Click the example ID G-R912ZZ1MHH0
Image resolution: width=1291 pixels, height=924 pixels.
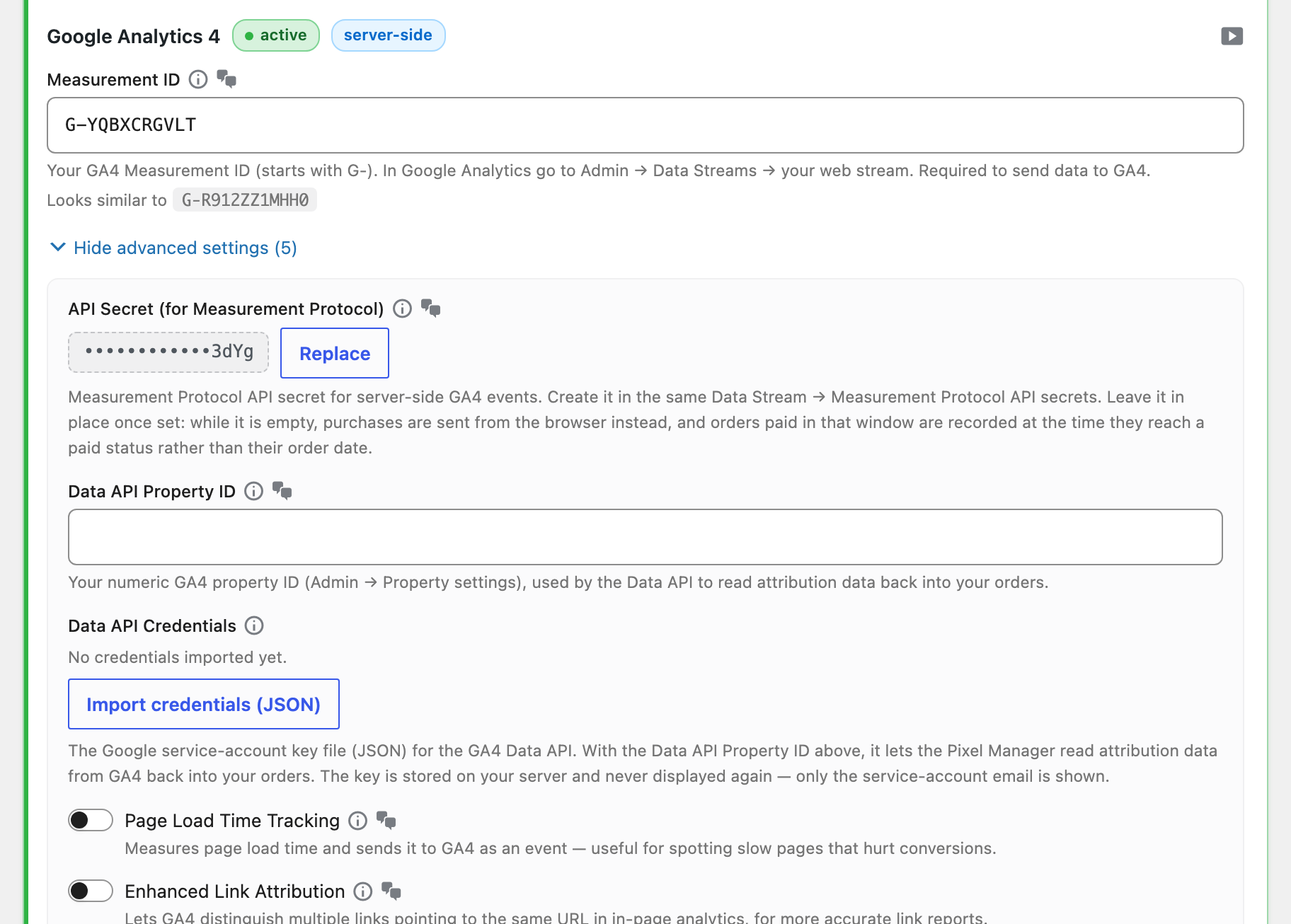point(245,200)
